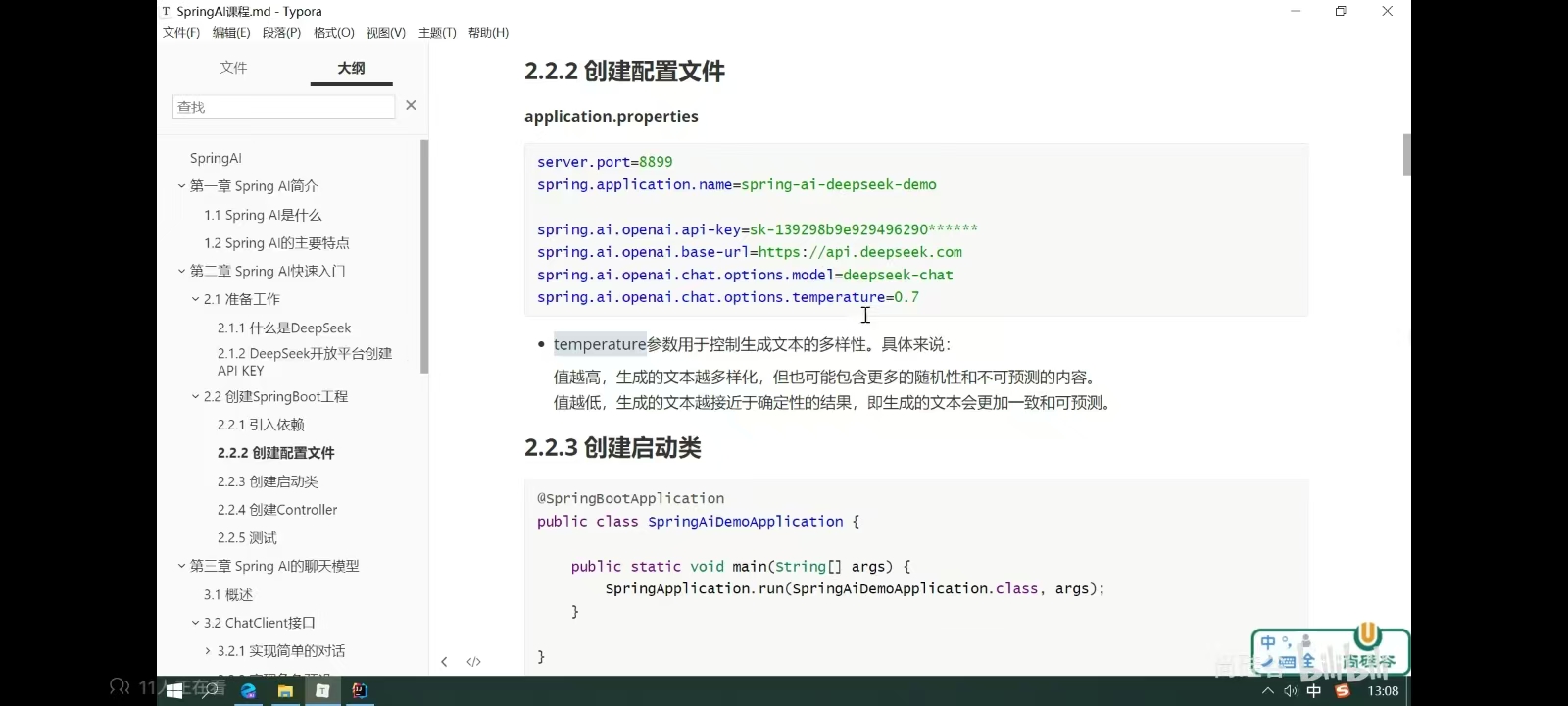Open the 文件(F) menu
Image resolution: width=1568 pixels, height=706 pixels.
click(x=181, y=33)
